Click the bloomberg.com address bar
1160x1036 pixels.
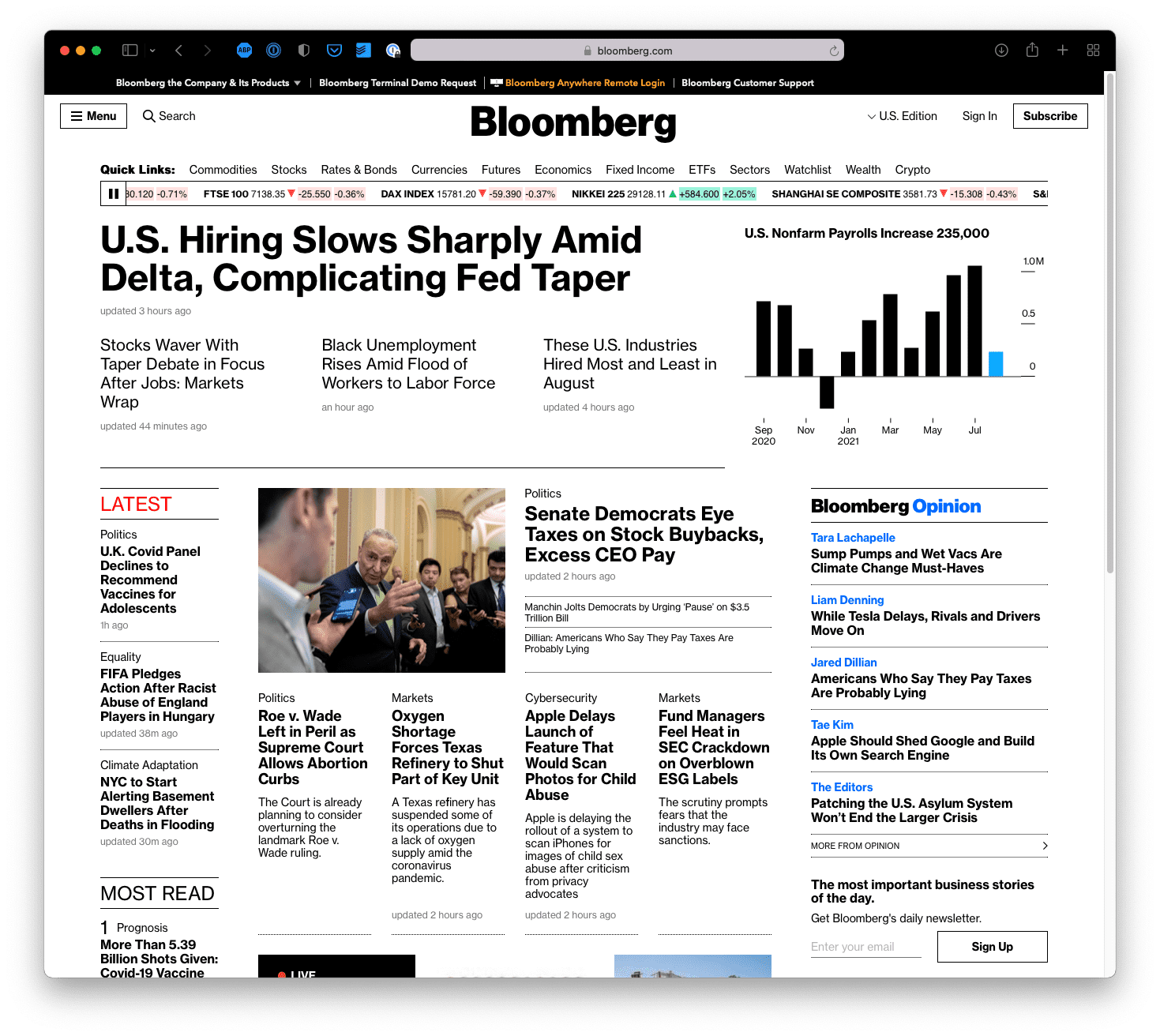[x=627, y=51]
